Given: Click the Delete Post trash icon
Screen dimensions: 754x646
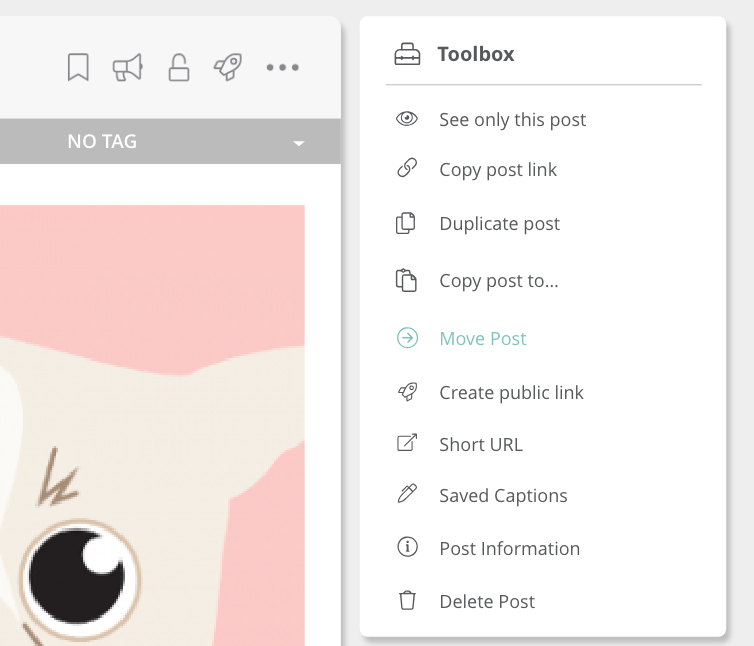Looking at the screenshot, I should [407, 600].
